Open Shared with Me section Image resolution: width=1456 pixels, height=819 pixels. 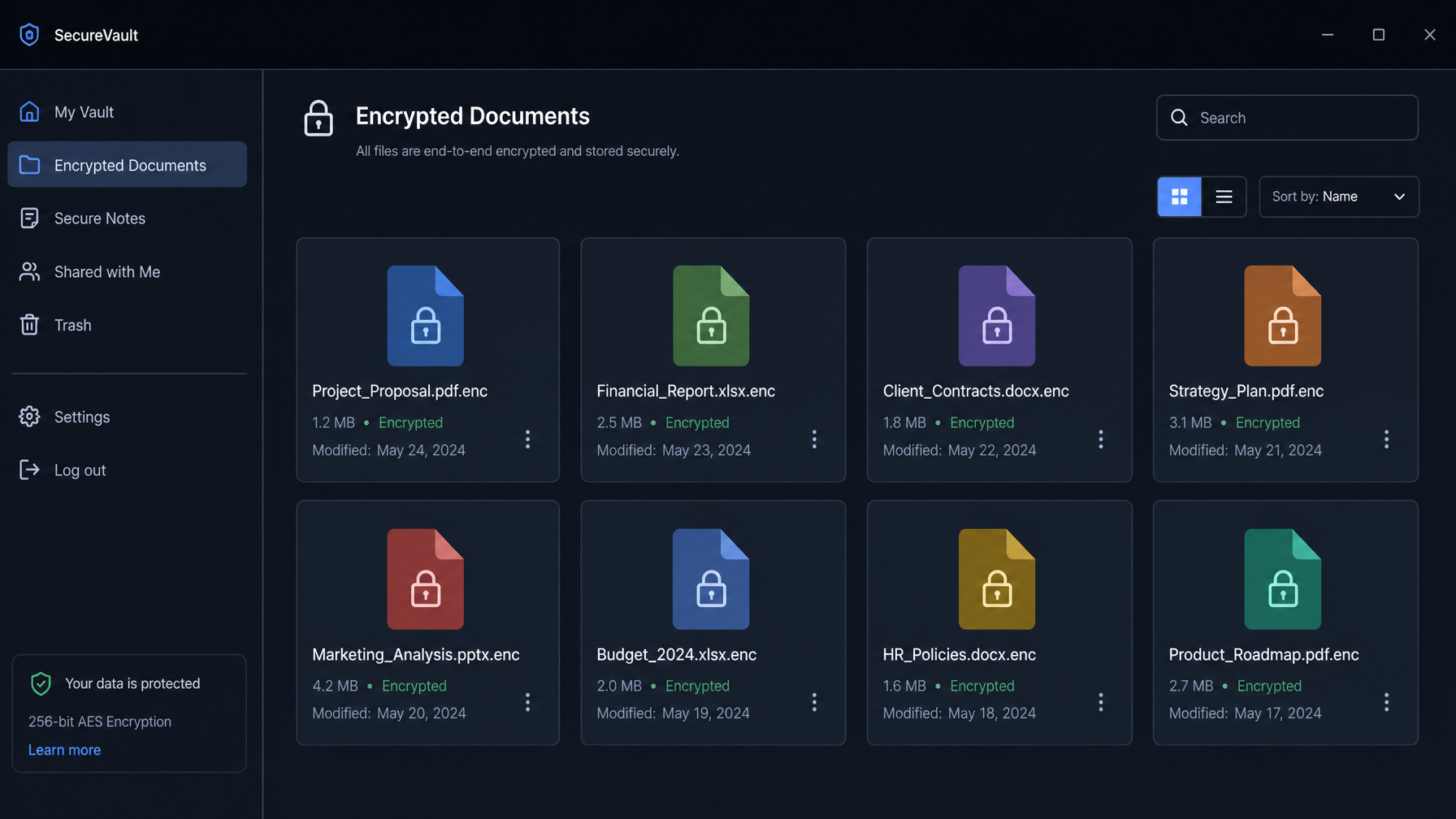coord(127,271)
